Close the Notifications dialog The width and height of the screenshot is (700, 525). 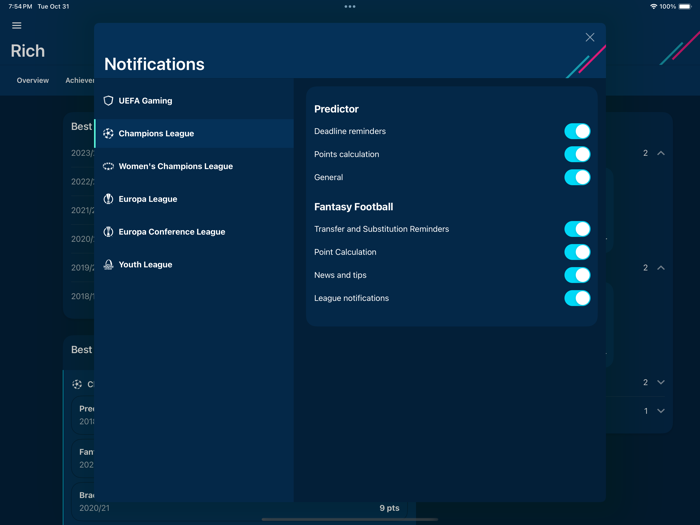(590, 38)
